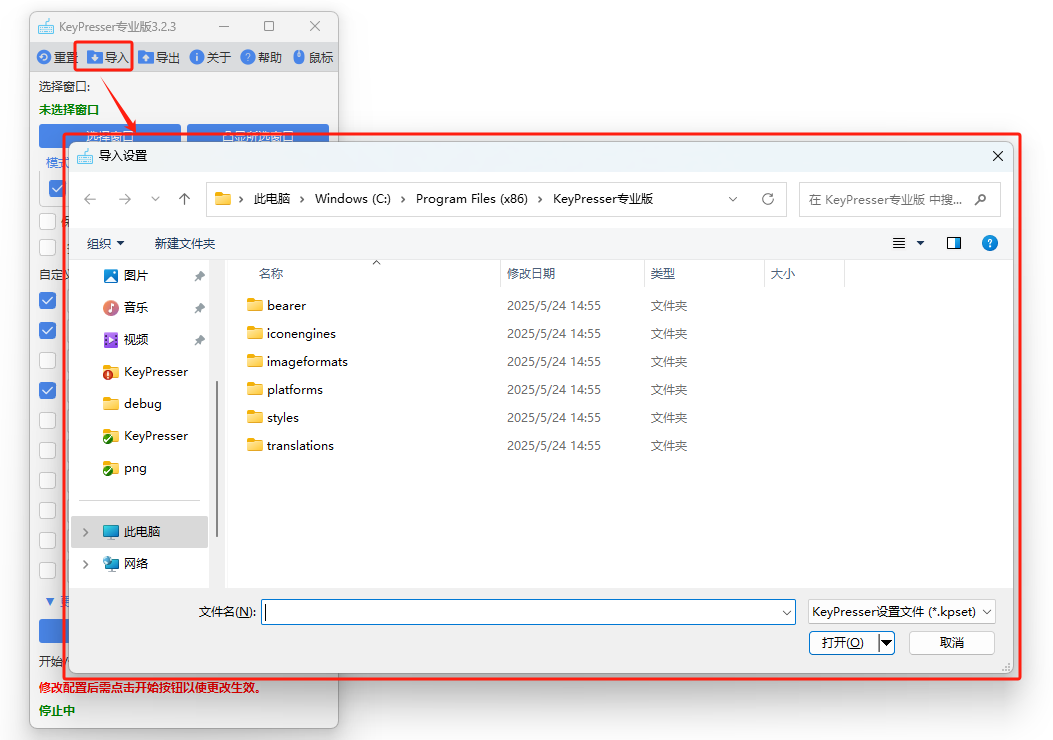The width and height of the screenshot is (1053, 740).
Task: Click 停止中 status text in KeyPresser
Action: pos(57,710)
